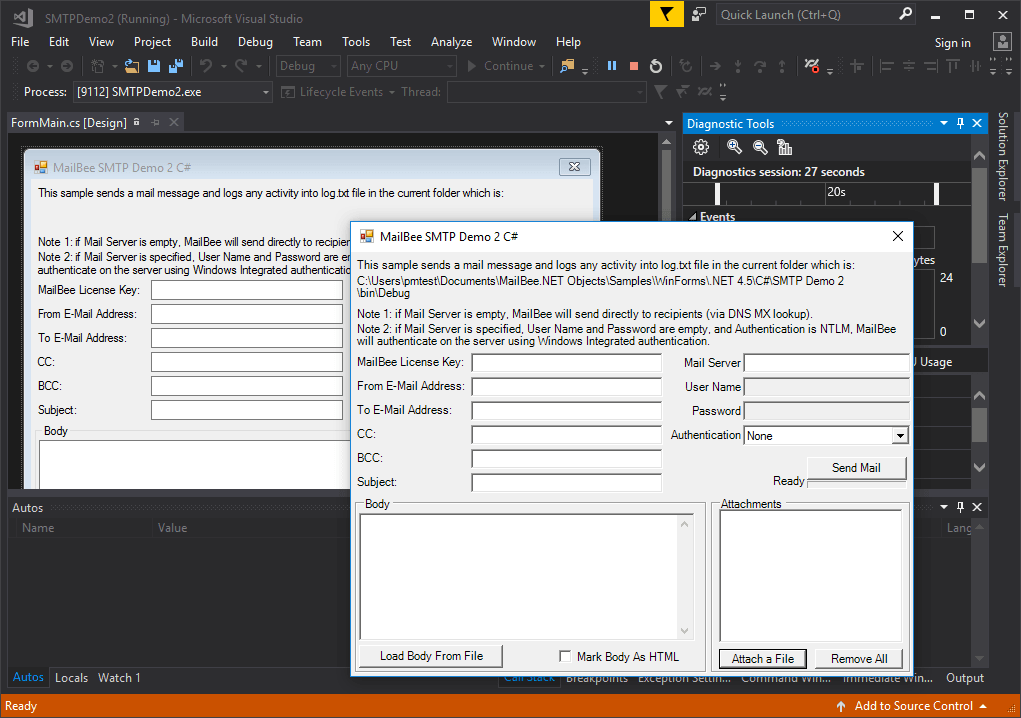
Task: Pause debugging with the Break All icon
Action: click(612, 66)
